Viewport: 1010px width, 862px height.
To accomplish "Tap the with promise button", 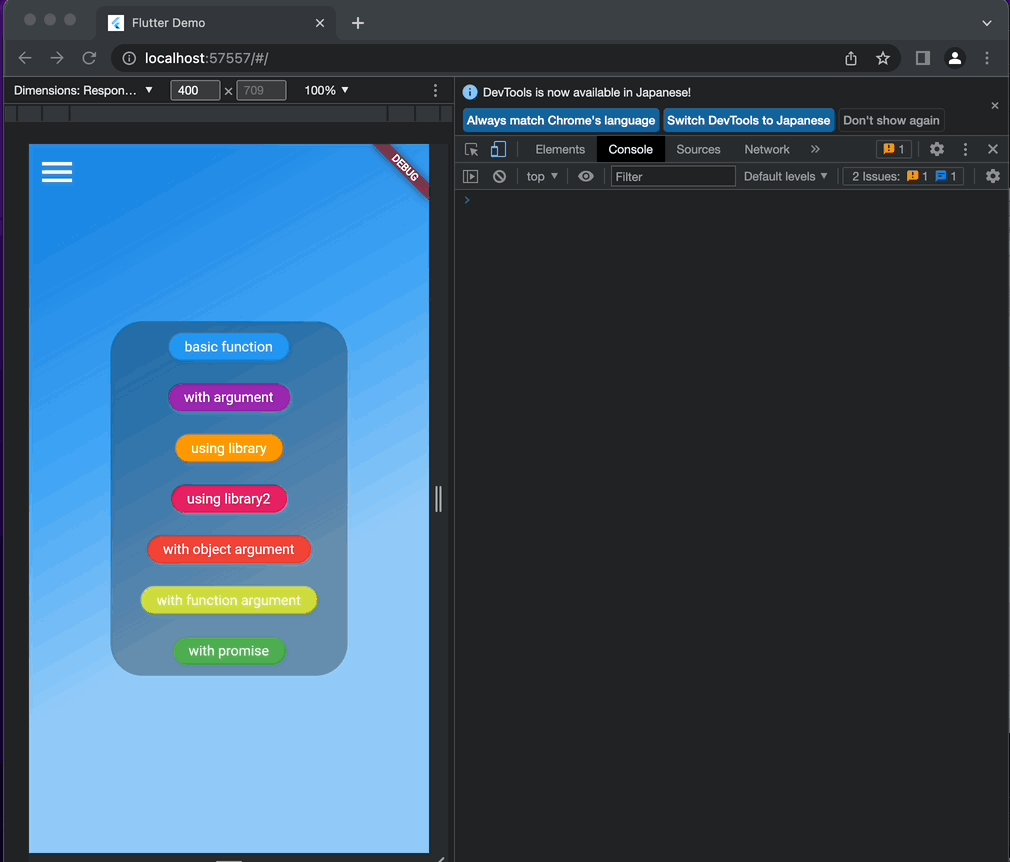I will click(229, 651).
